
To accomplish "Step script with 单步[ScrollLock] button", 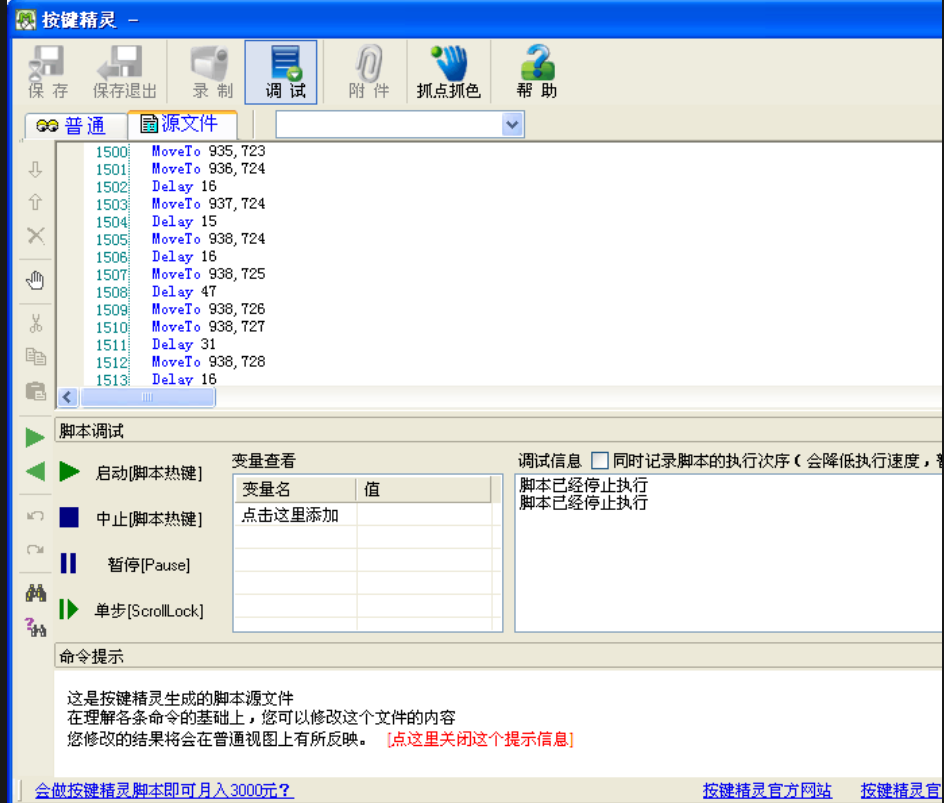I will [131, 610].
